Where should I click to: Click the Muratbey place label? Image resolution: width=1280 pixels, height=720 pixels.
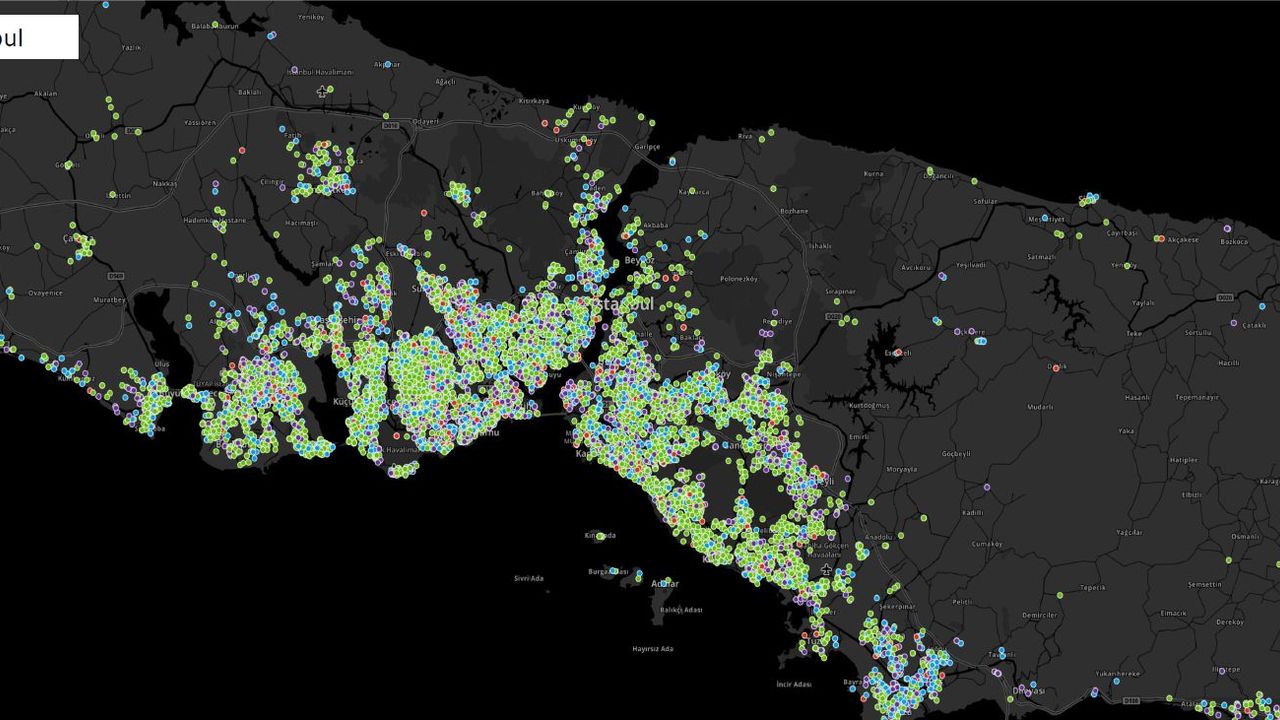109,299
